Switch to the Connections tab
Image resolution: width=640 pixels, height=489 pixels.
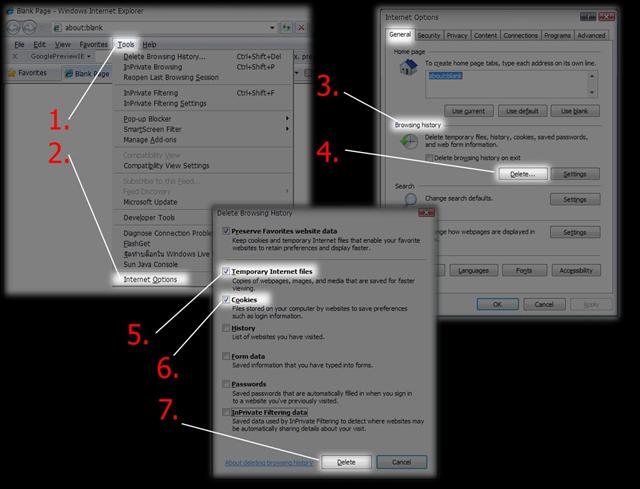coord(520,36)
